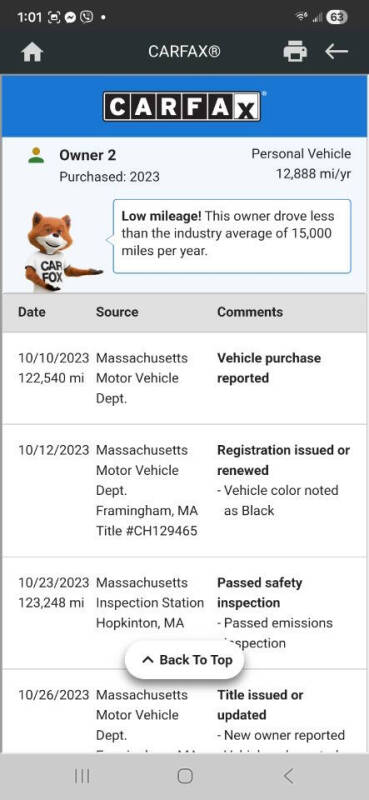The height and width of the screenshot is (800, 369).
Task: Tap the CARFAX logo banner
Action: (x=184, y=106)
